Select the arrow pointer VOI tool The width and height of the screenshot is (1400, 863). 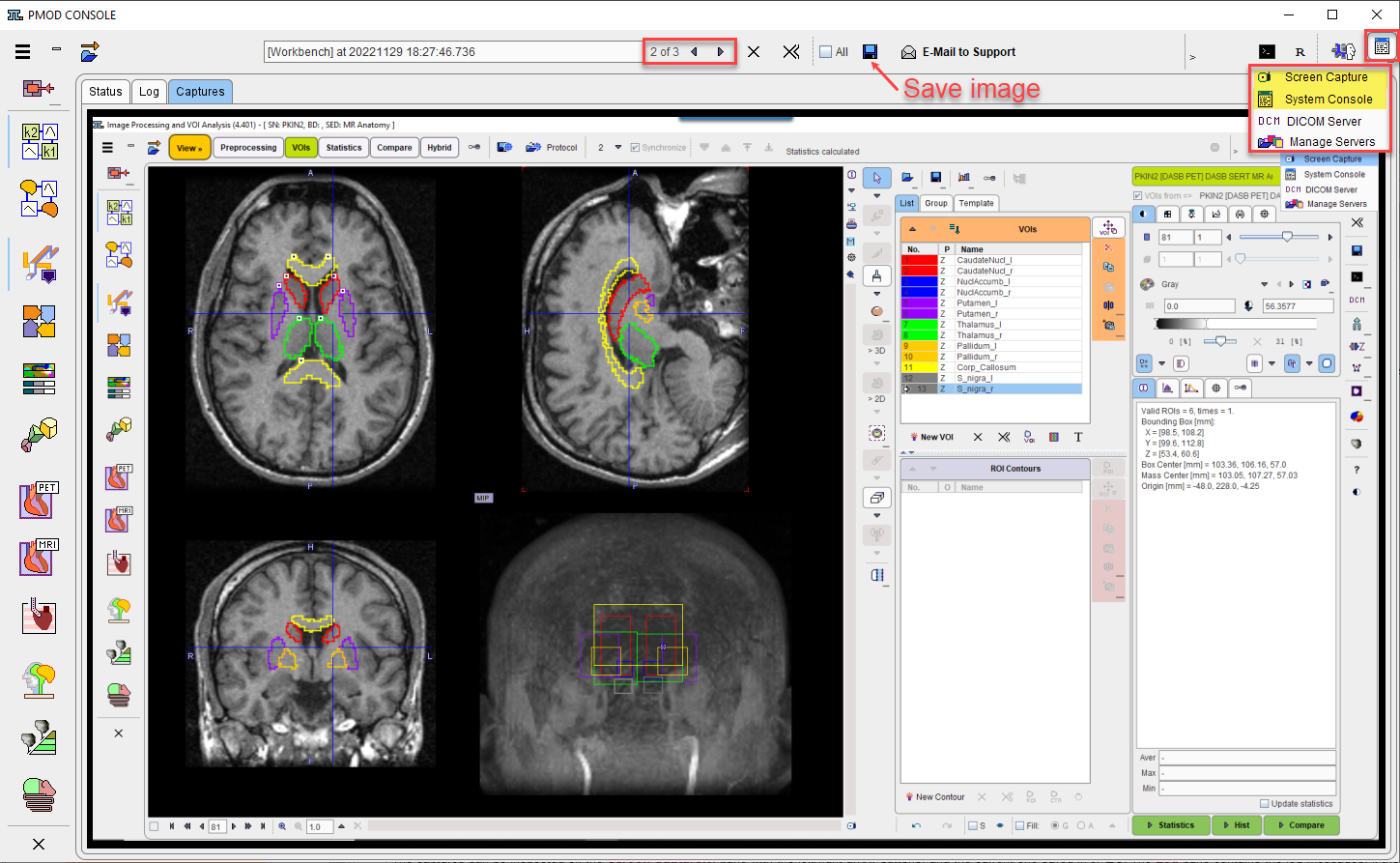(876, 178)
